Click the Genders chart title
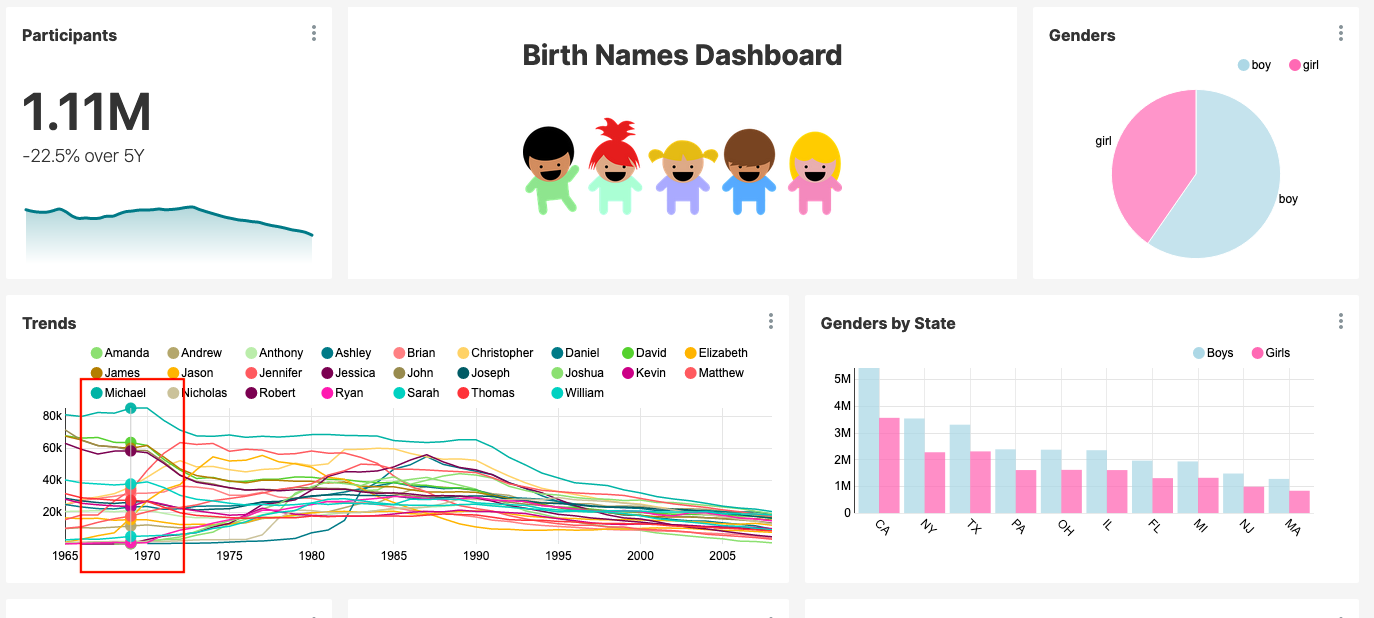1374x618 pixels. coord(1082,35)
